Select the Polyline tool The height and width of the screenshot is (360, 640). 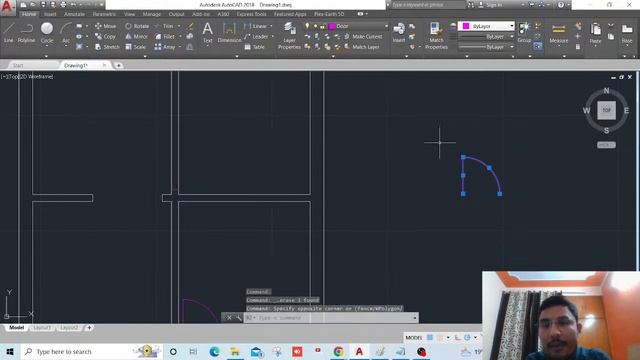[x=27, y=32]
